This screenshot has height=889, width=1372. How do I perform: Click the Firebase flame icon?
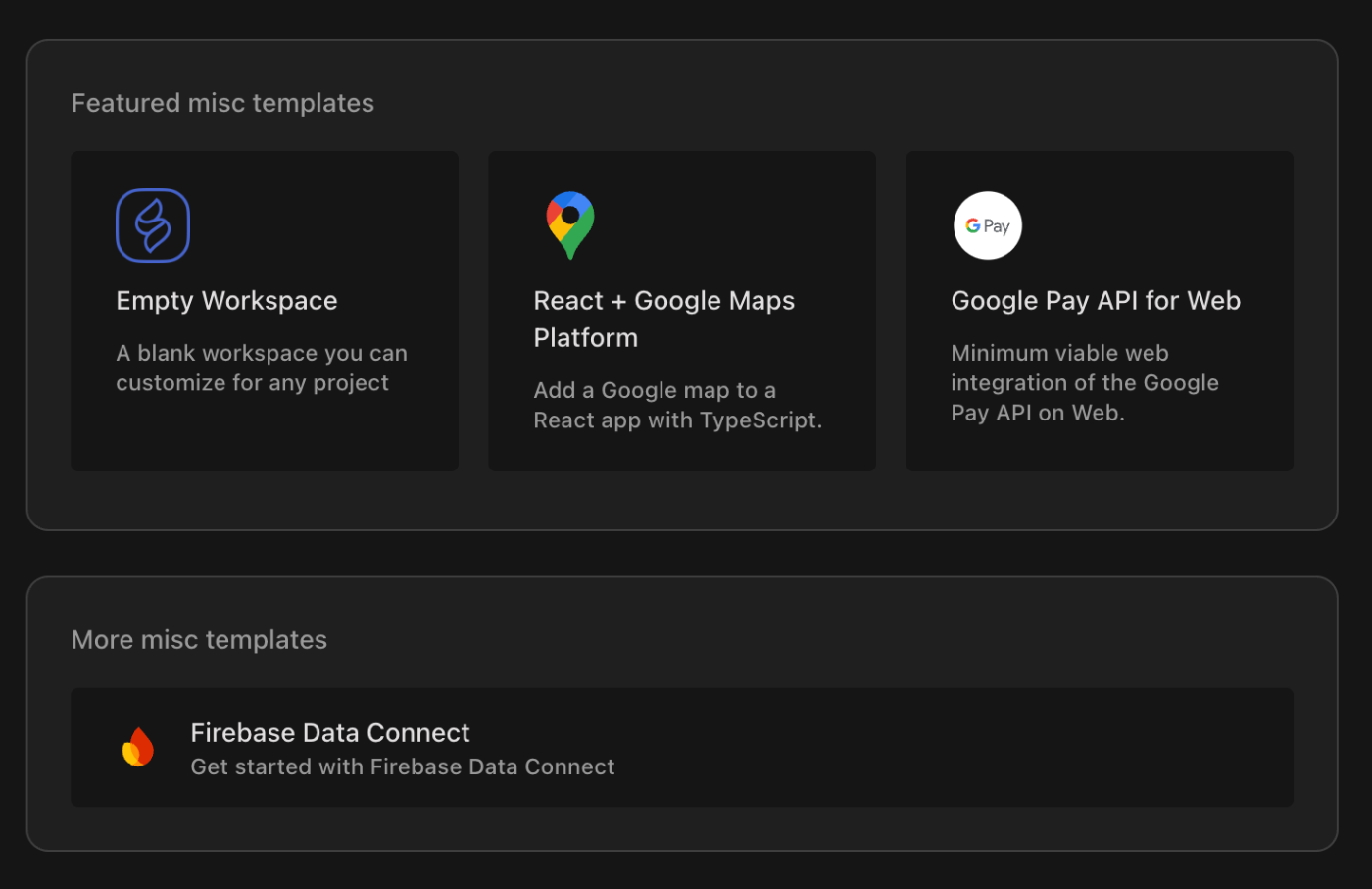tap(138, 747)
